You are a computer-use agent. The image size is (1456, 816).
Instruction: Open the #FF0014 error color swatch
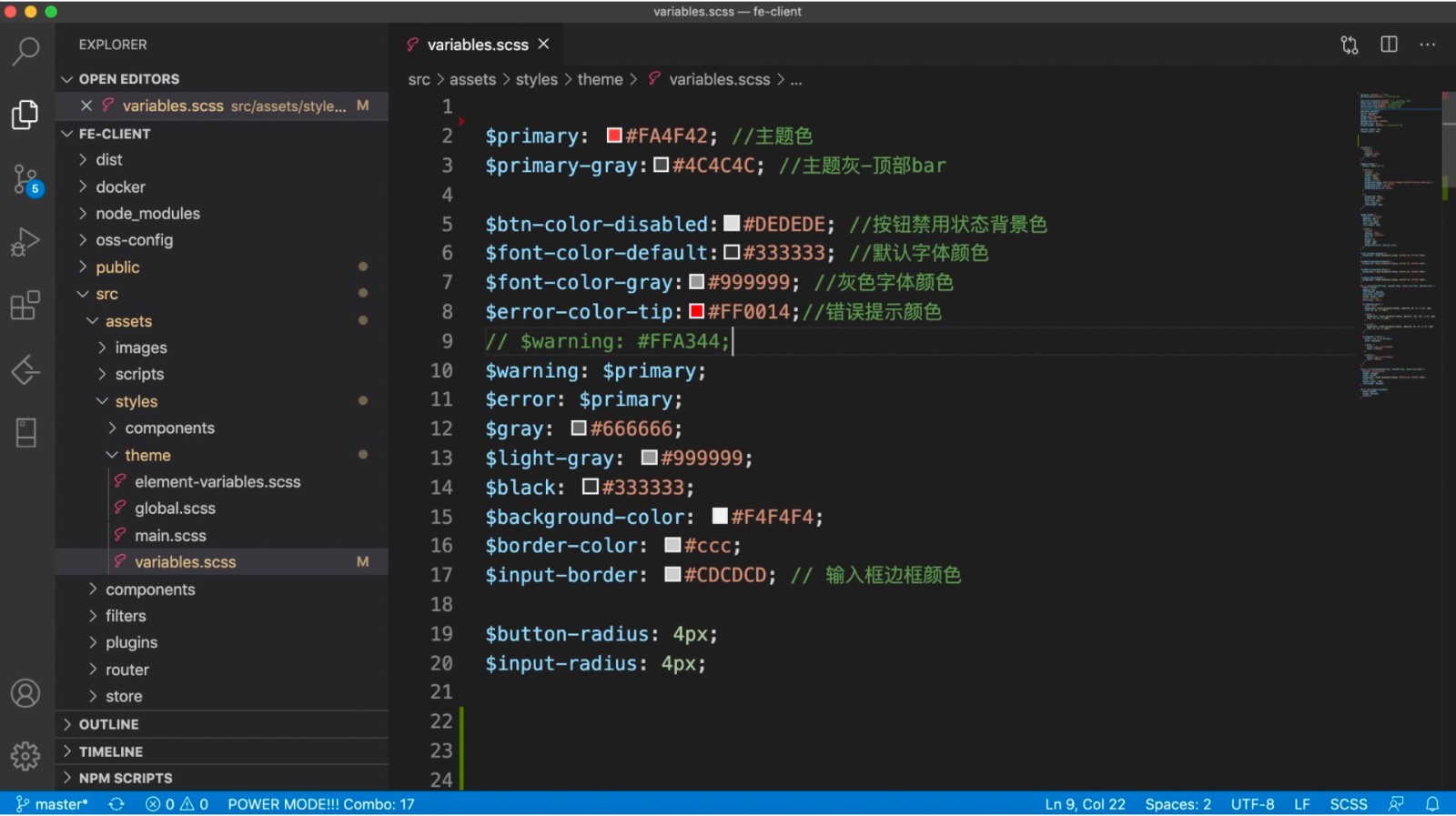(x=697, y=311)
